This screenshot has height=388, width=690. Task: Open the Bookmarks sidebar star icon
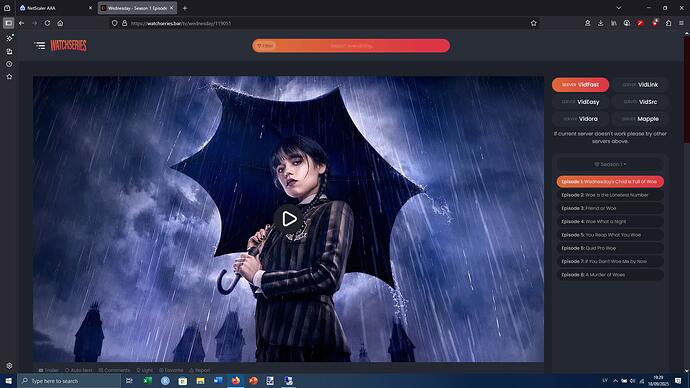pyautogui.click(x=9, y=77)
